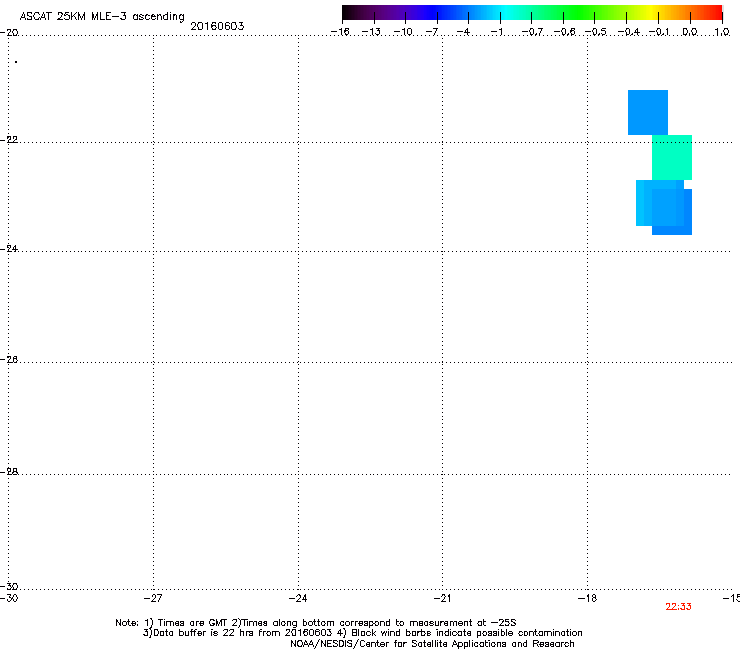
Task: Click the -16 colorbar tick label
Action: coord(340,32)
